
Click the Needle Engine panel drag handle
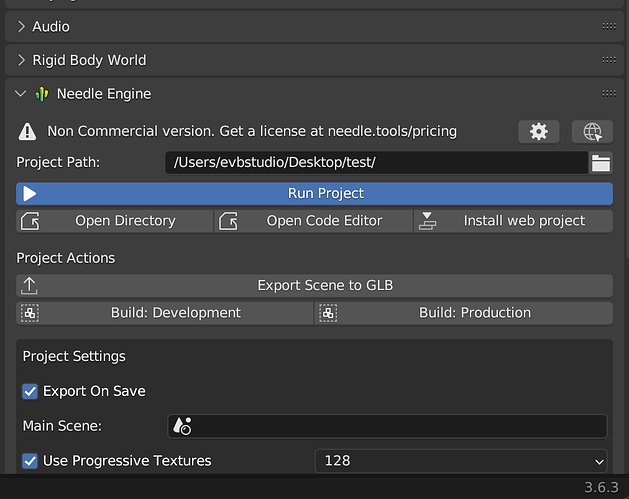click(609, 94)
